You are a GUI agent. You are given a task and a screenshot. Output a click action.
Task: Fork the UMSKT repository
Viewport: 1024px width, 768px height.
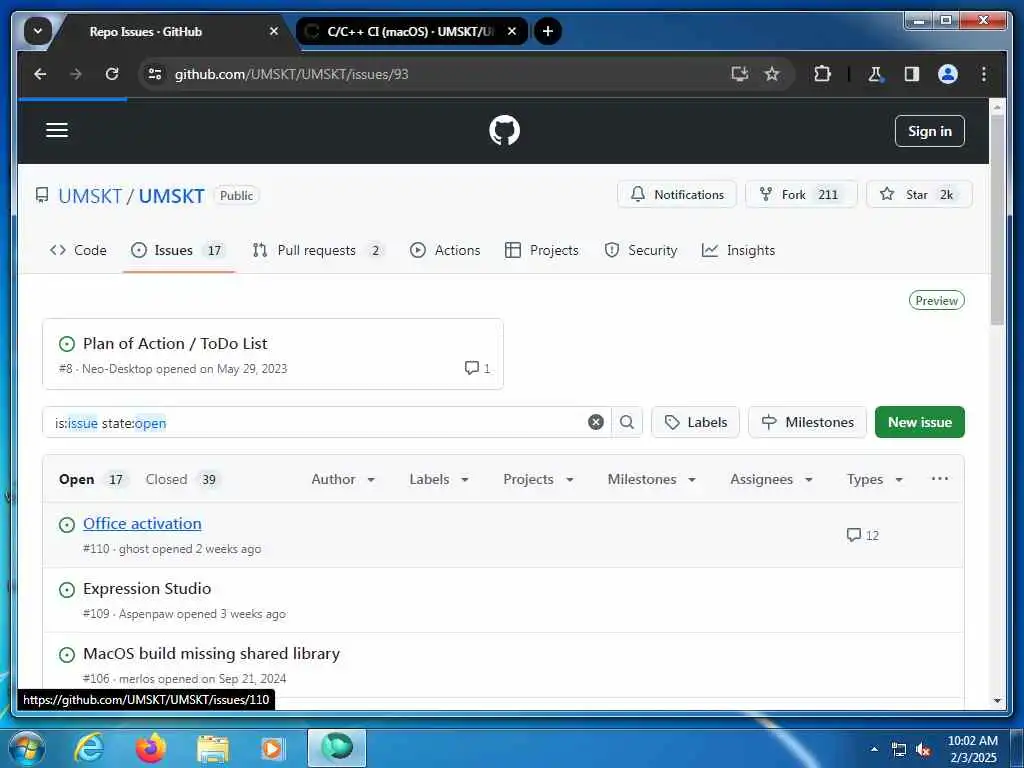point(801,194)
